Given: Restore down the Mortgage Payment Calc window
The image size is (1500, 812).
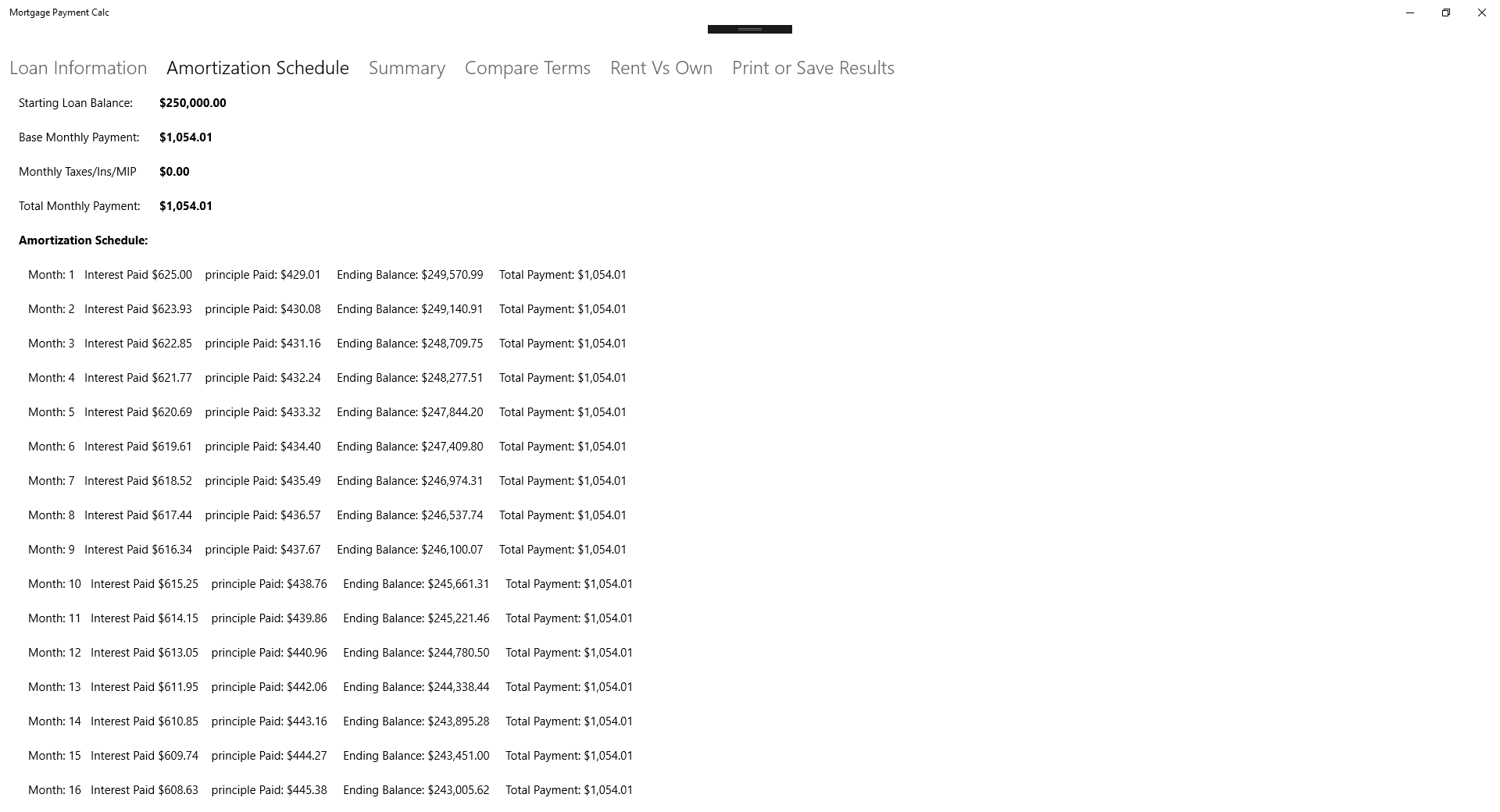Looking at the screenshot, I should click(1446, 12).
